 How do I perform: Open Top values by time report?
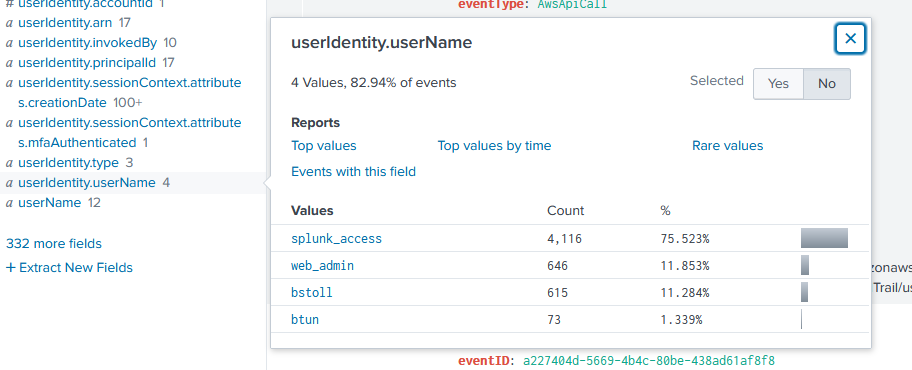pyautogui.click(x=494, y=145)
